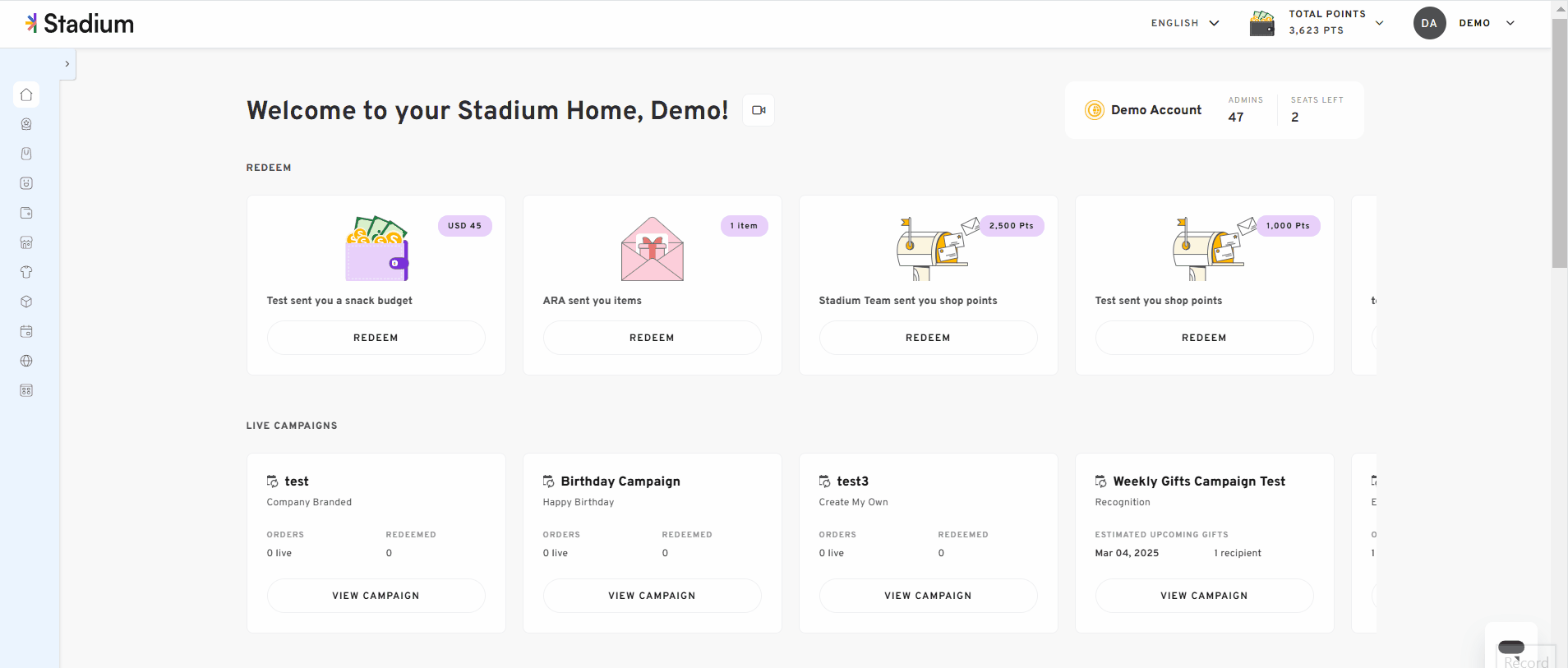Click the Admins count 47

(1236, 117)
